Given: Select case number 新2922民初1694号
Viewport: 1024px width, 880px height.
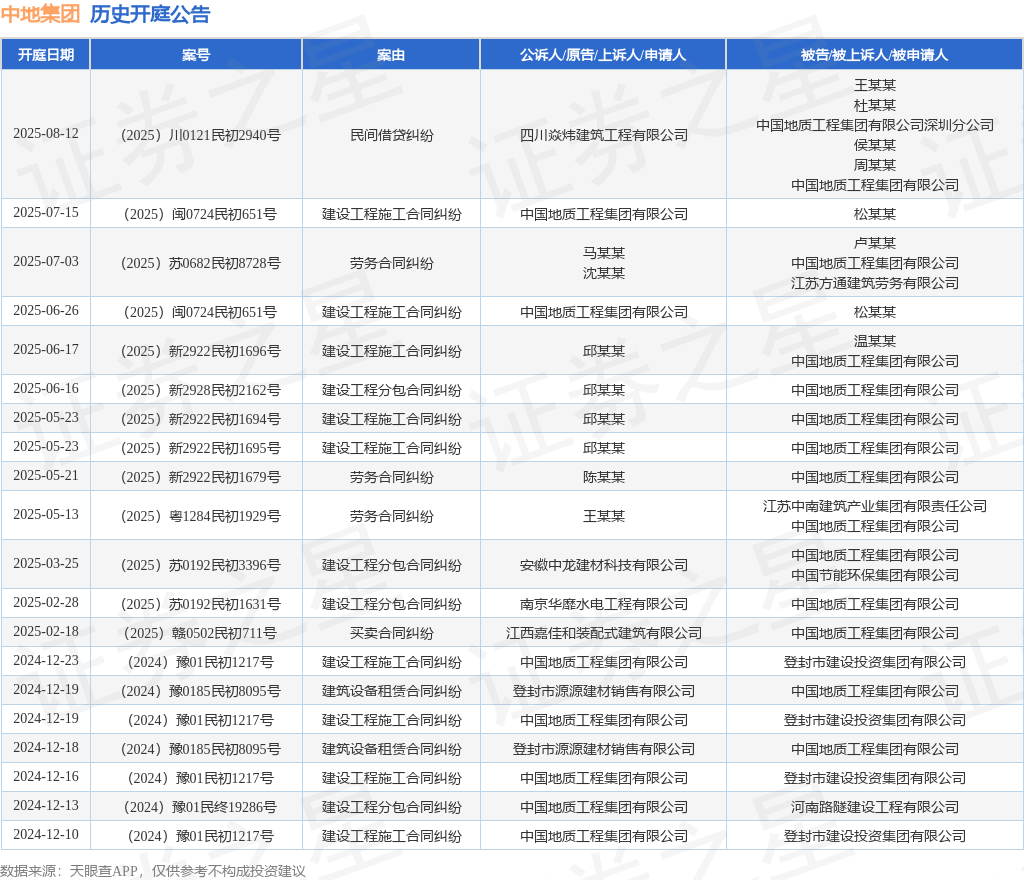Looking at the screenshot, I should click(x=200, y=419).
